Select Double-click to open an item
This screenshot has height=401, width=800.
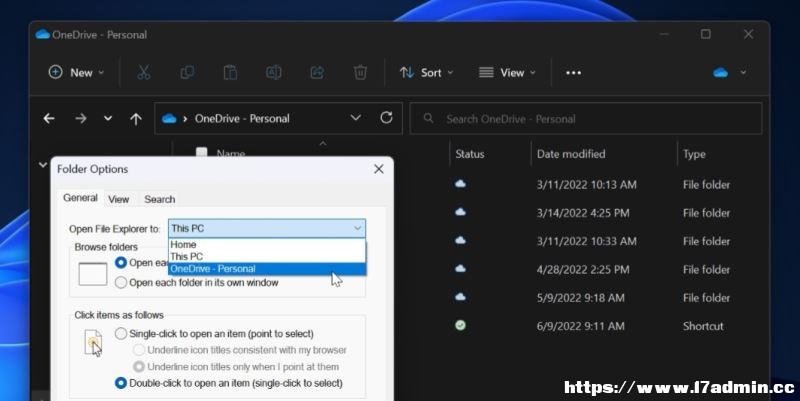click(121, 383)
